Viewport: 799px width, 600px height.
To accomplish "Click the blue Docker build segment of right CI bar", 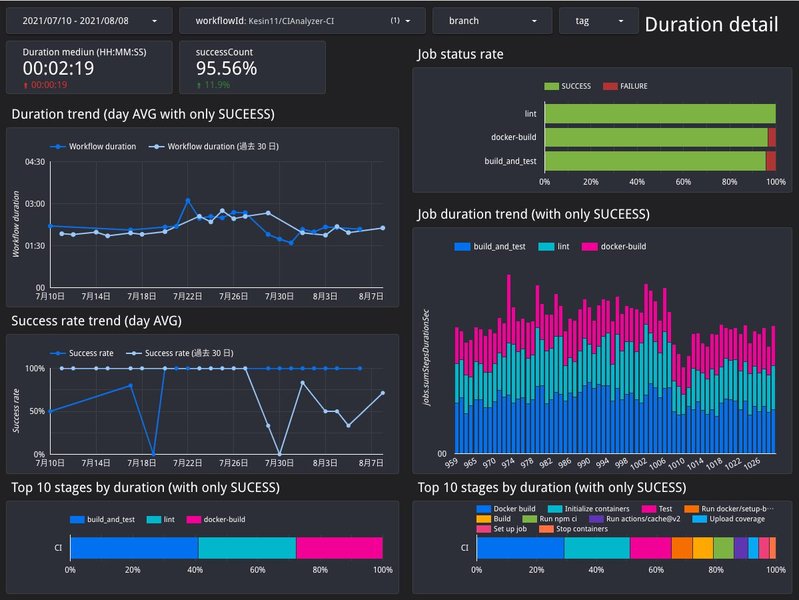I will [x=521, y=548].
